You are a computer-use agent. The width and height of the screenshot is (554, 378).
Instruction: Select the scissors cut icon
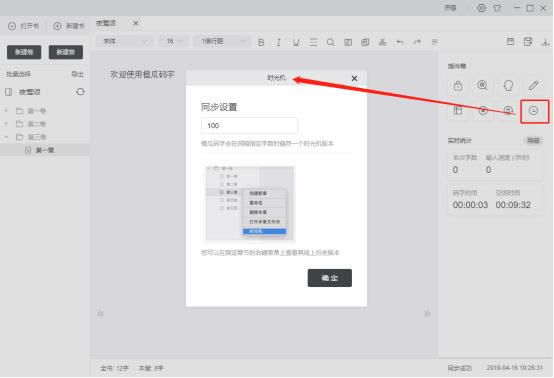pos(382,42)
